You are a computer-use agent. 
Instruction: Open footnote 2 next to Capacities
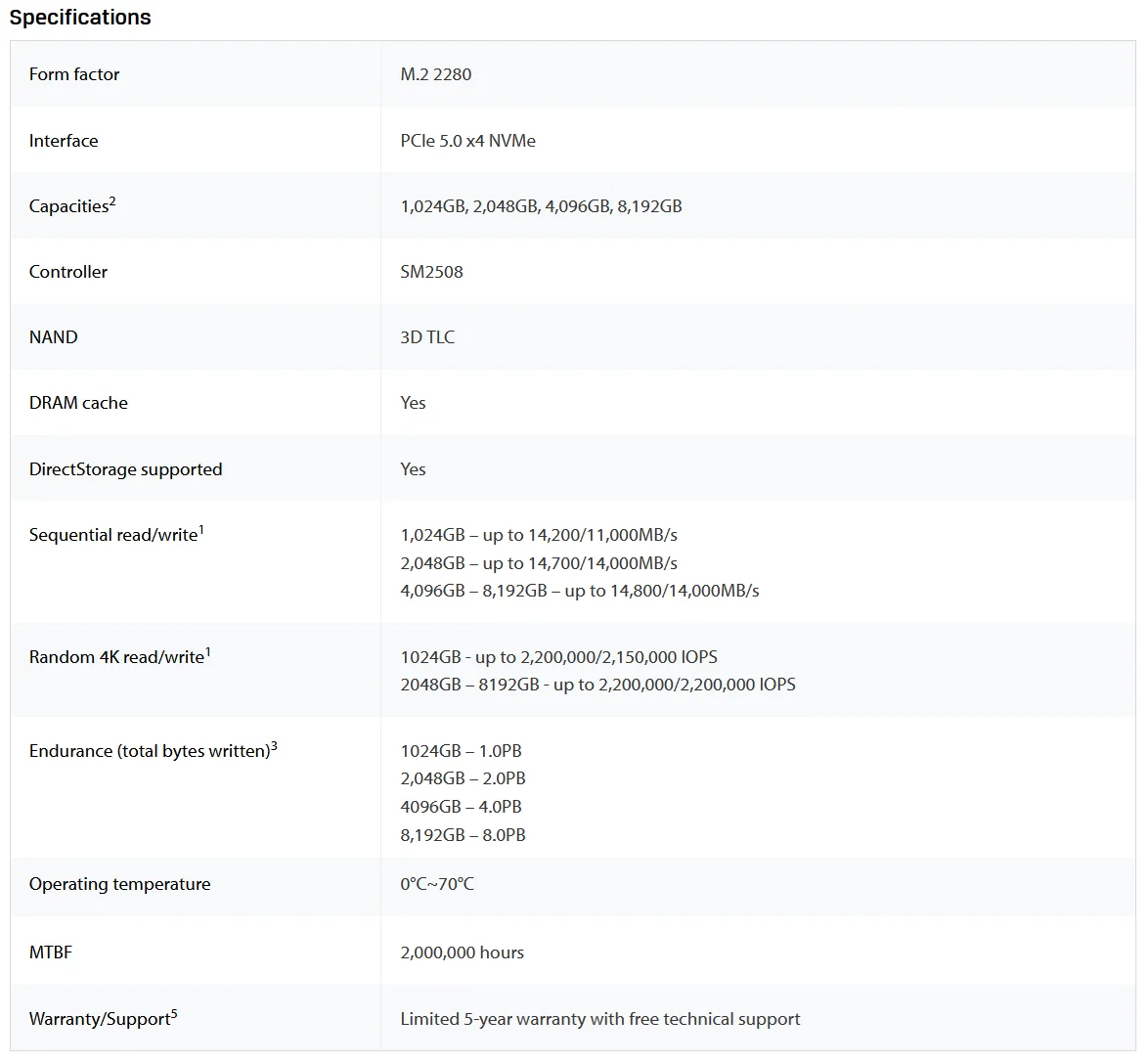tap(112, 201)
